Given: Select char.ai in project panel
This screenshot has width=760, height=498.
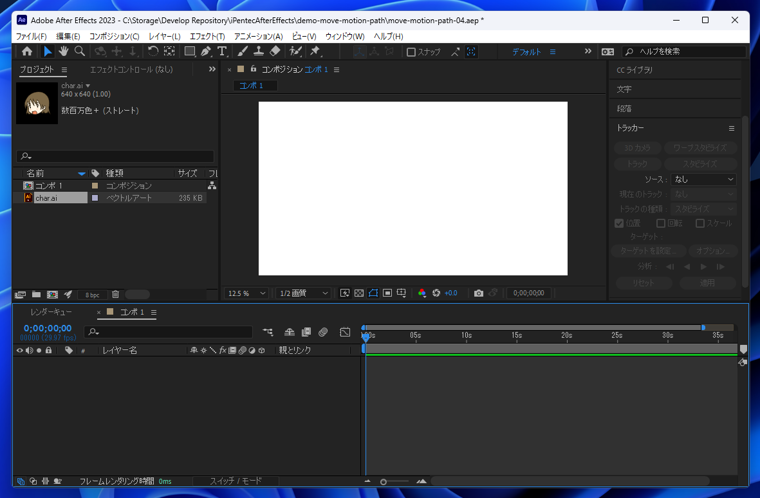Looking at the screenshot, I should click(x=47, y=198).
